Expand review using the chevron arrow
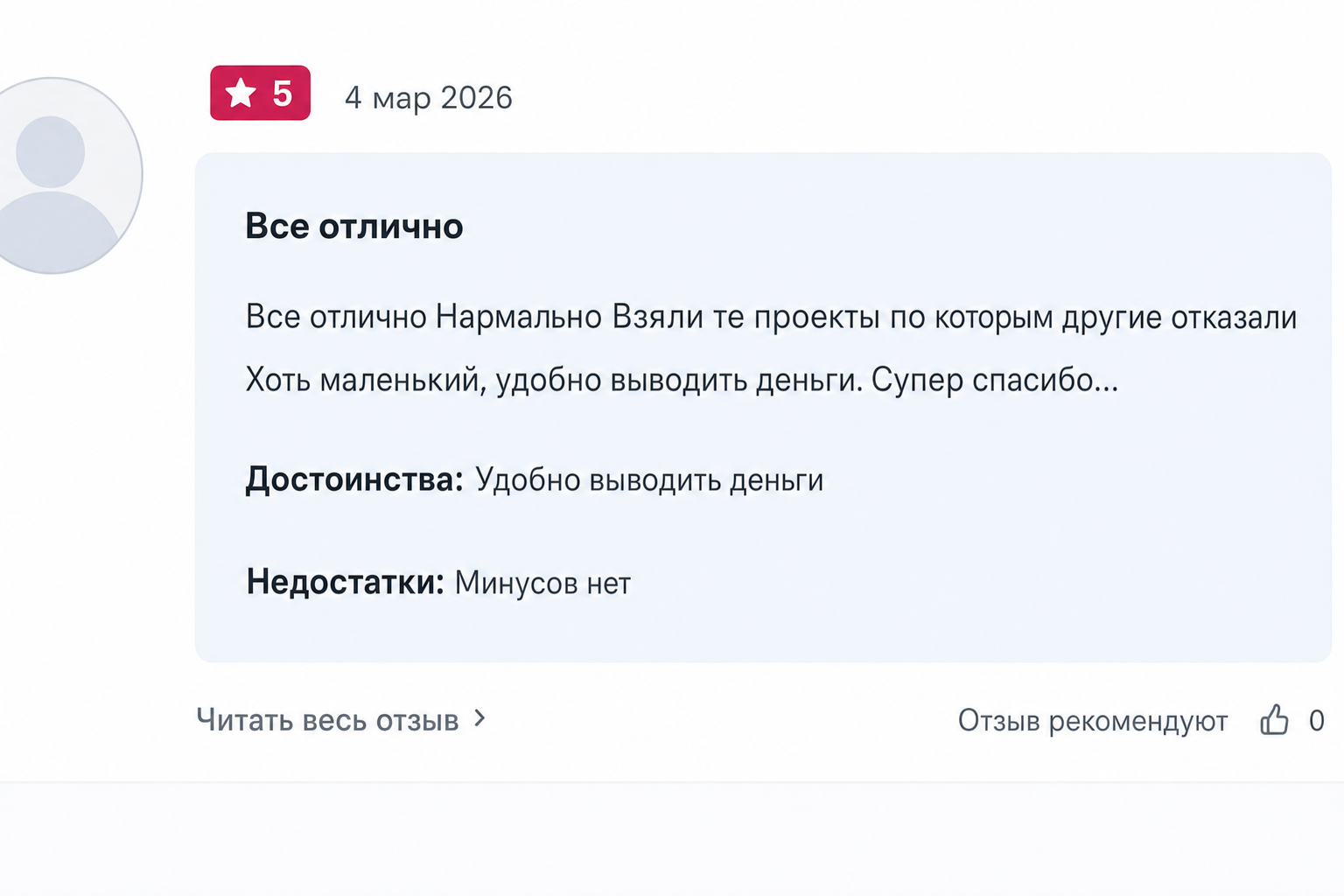 (479, 718)
